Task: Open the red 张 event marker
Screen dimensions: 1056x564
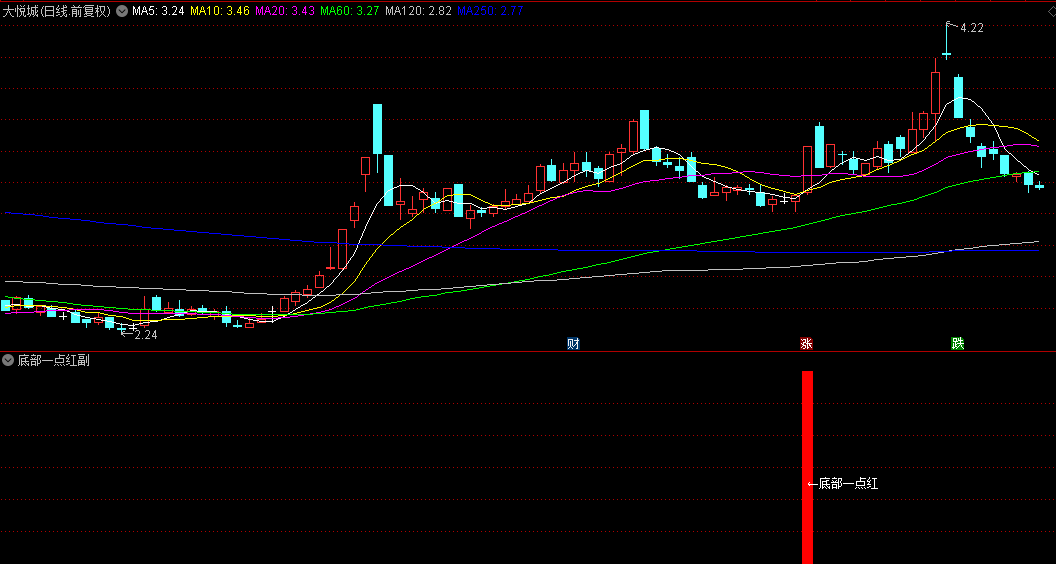Action: tap(806, 344)
